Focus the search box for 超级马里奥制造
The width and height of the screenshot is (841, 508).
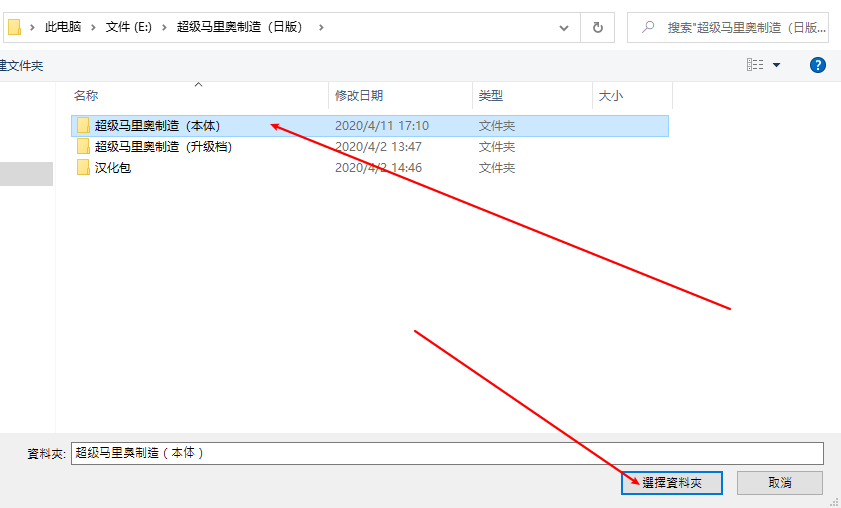click(728, 27)
